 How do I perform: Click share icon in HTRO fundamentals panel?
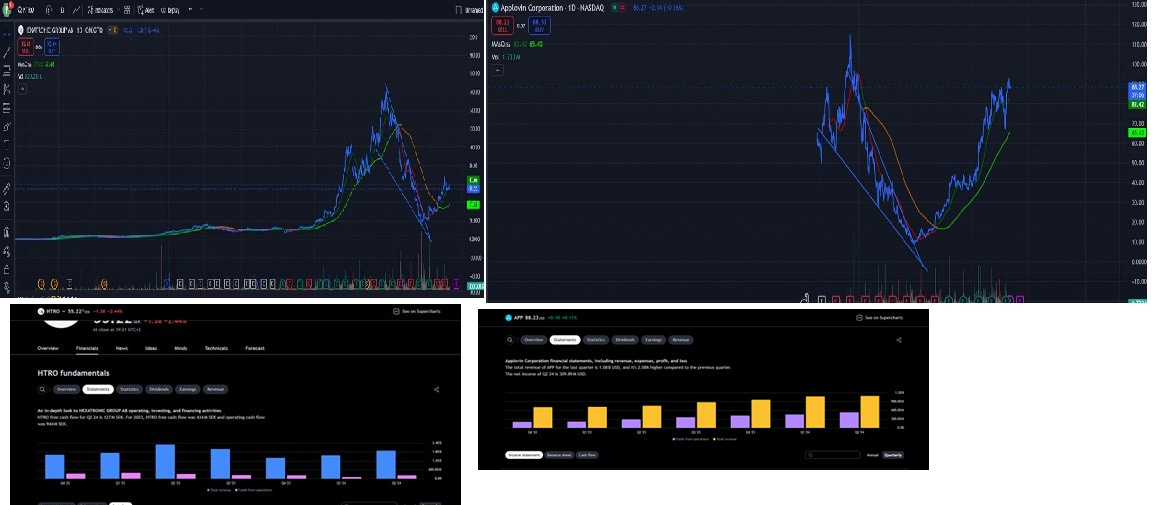point(436,389)
